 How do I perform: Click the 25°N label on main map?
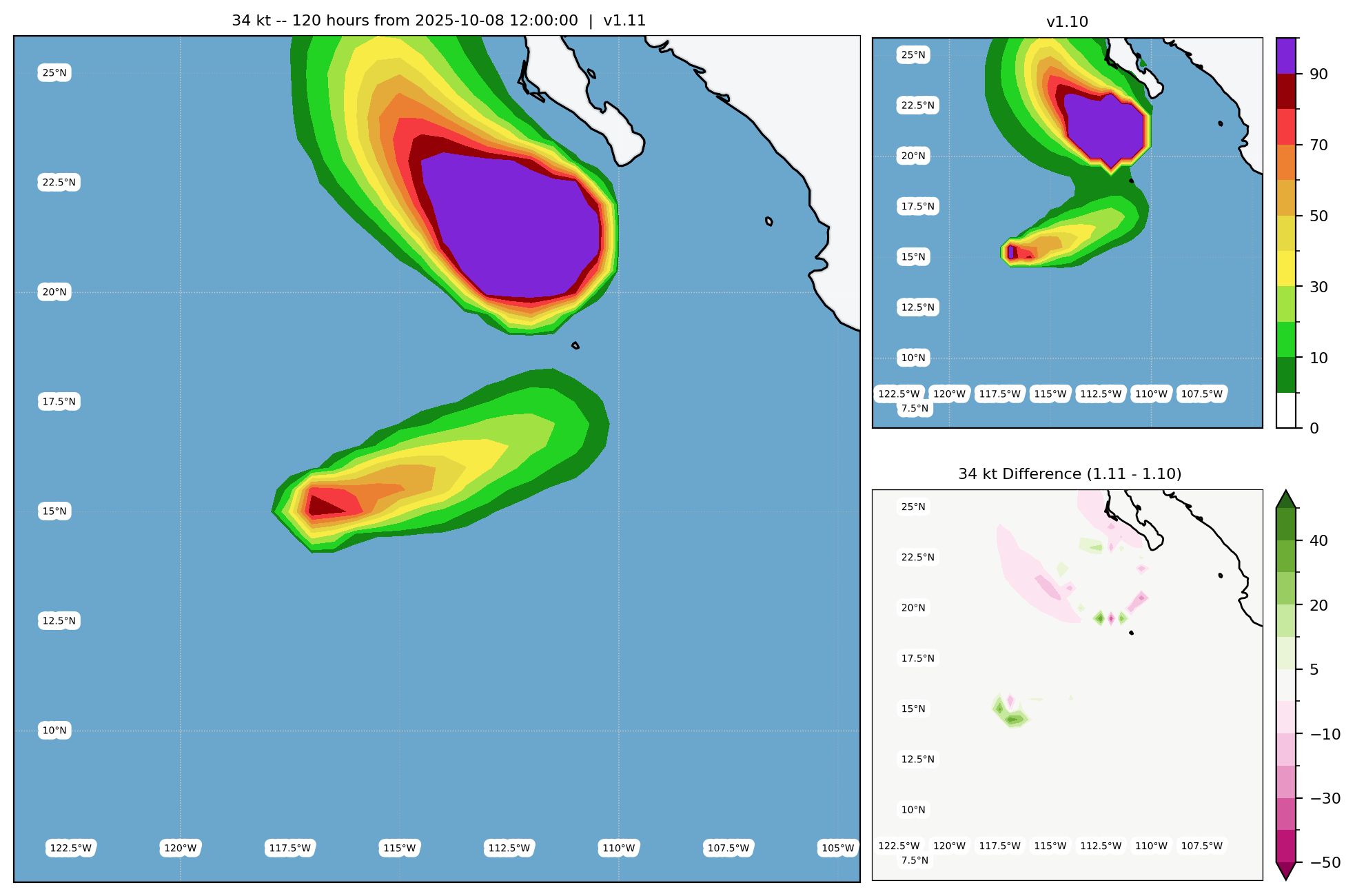point(54,73)
